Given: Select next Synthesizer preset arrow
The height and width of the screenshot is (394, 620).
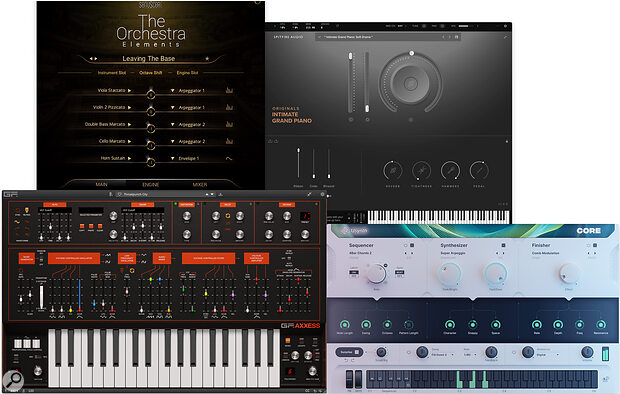Looking at the screenshot, I should point(503,253).
